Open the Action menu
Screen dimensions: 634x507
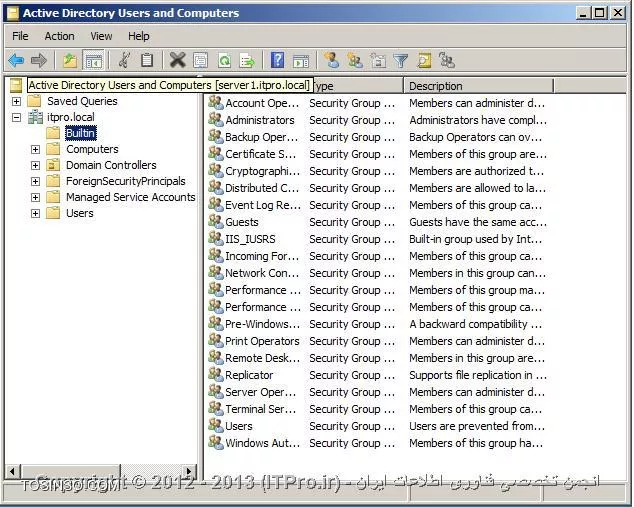point(59,36)
